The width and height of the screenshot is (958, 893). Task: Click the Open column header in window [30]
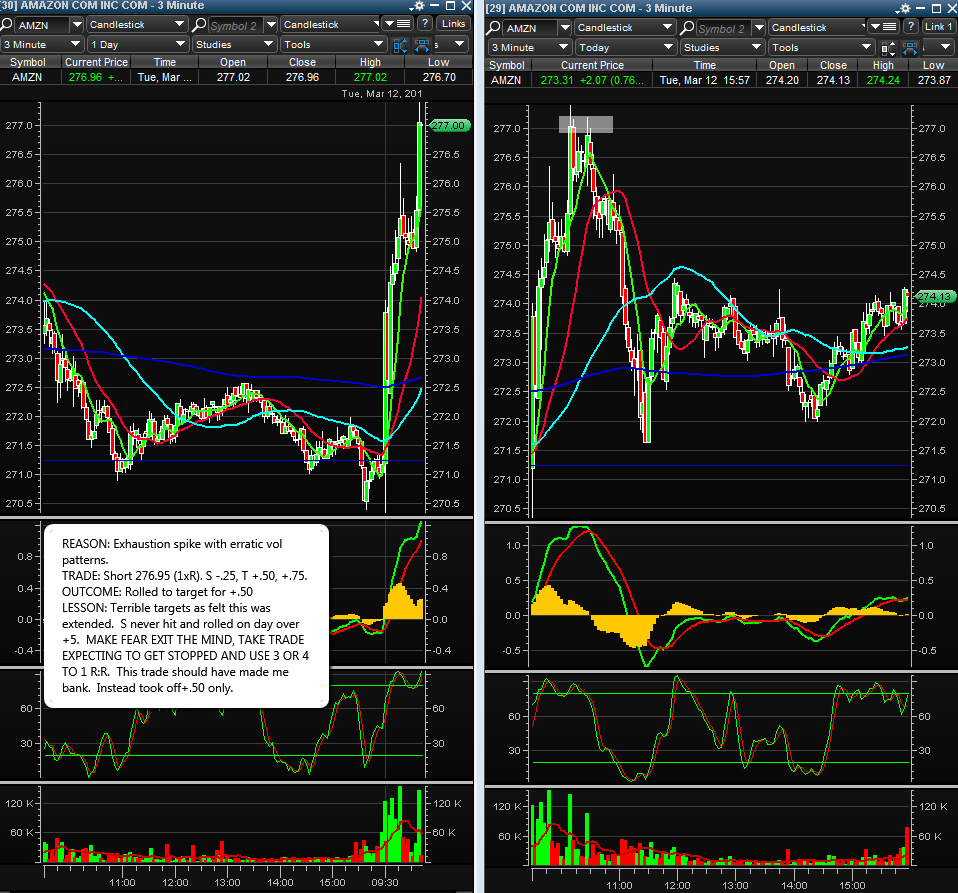coord(233,62)
